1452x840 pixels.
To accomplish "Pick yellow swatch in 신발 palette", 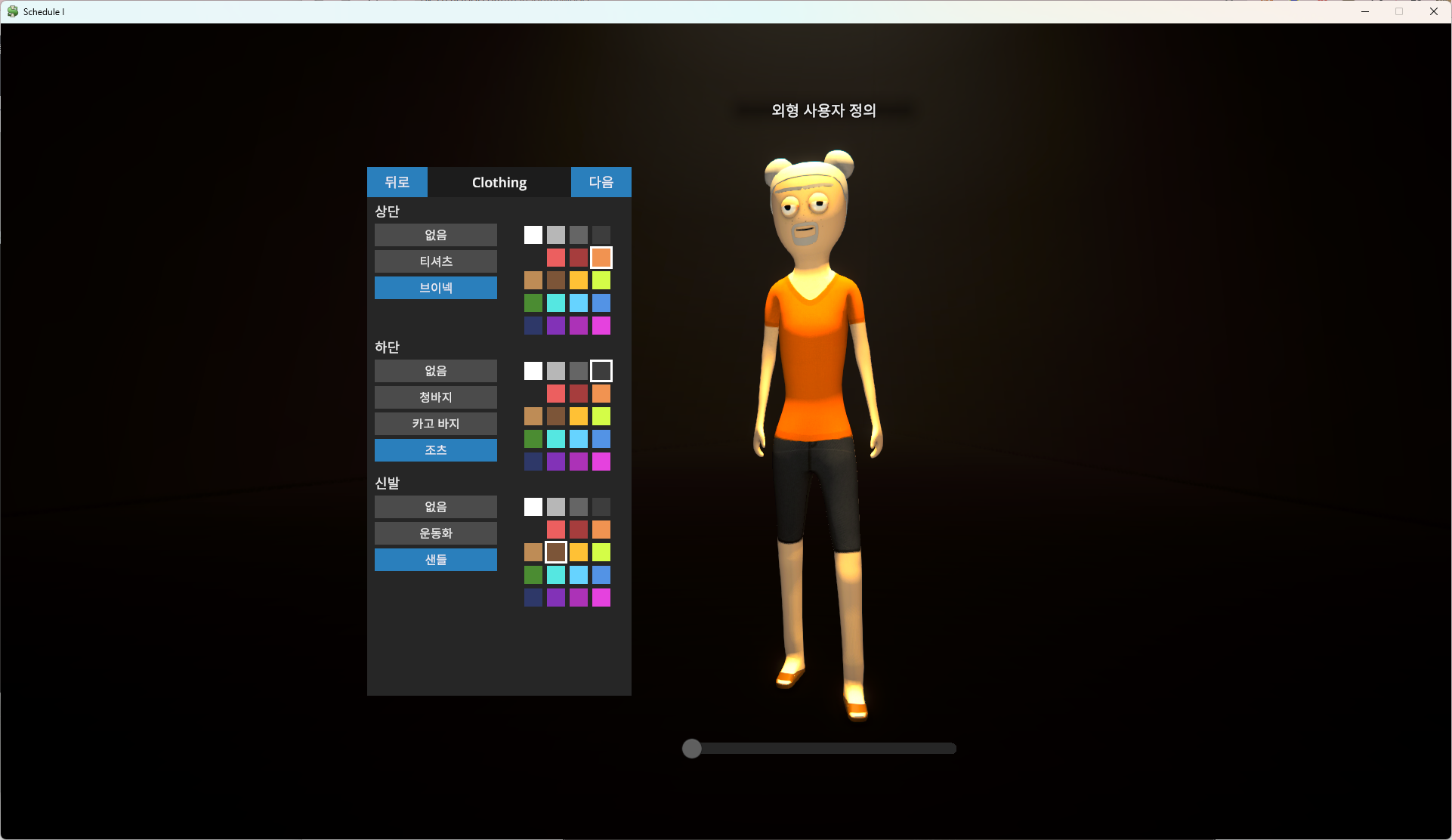I will (x=579, y=552).
